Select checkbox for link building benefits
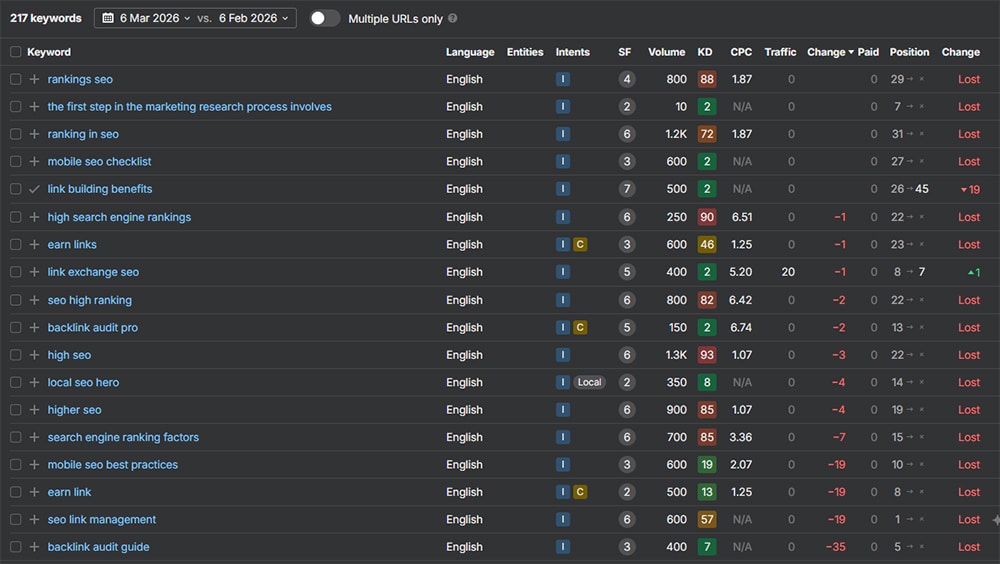1000x564 pixels. [x=15, y=189]
